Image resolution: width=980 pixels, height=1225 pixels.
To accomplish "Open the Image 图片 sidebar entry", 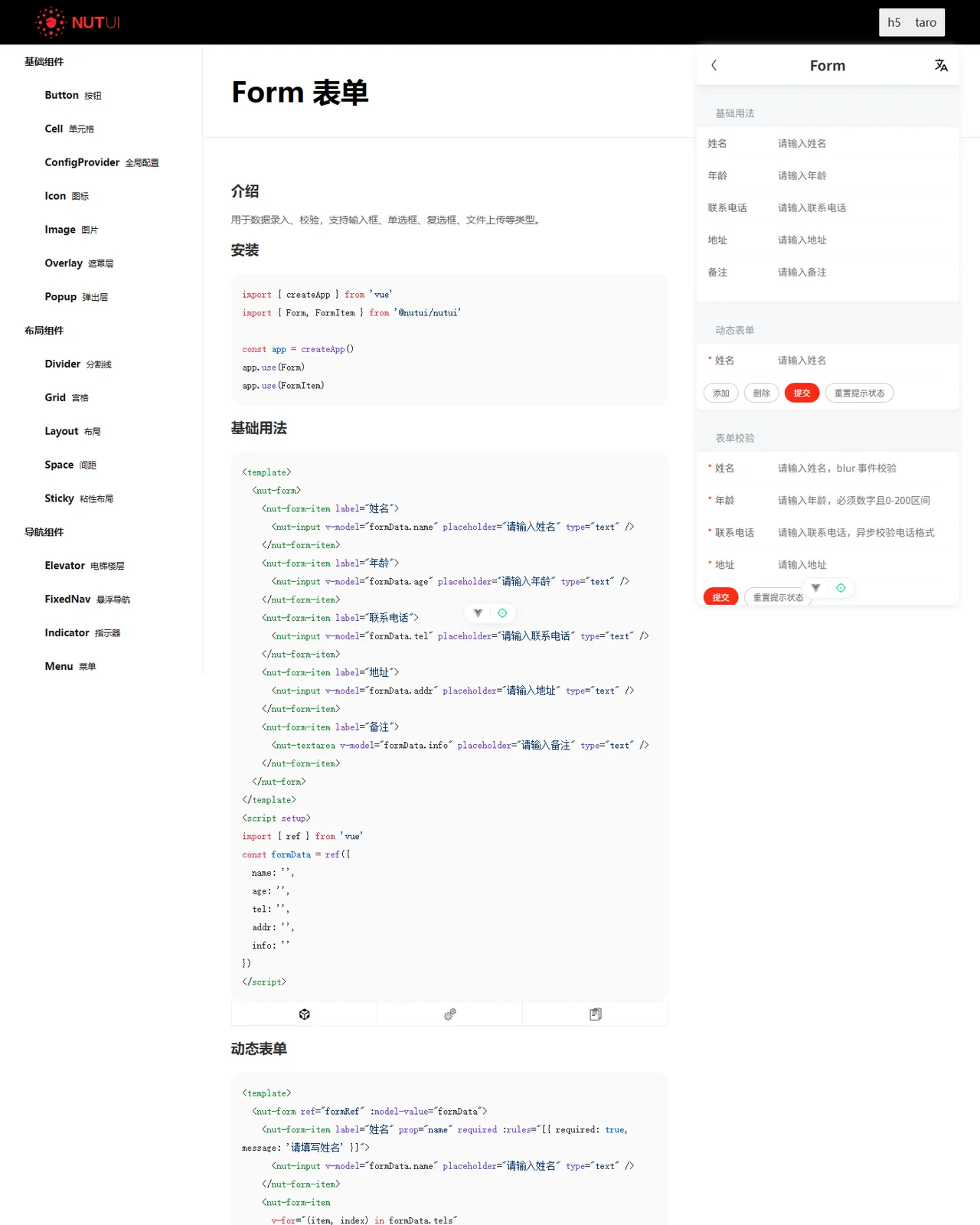I will (71, 230).
